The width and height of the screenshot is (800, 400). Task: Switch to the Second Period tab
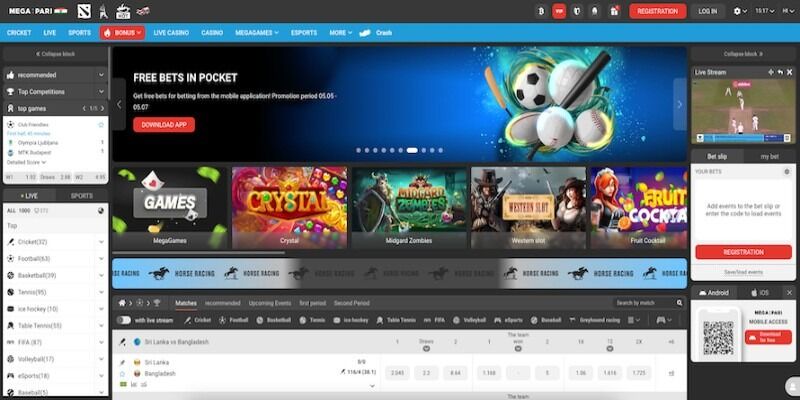(352, 303)
